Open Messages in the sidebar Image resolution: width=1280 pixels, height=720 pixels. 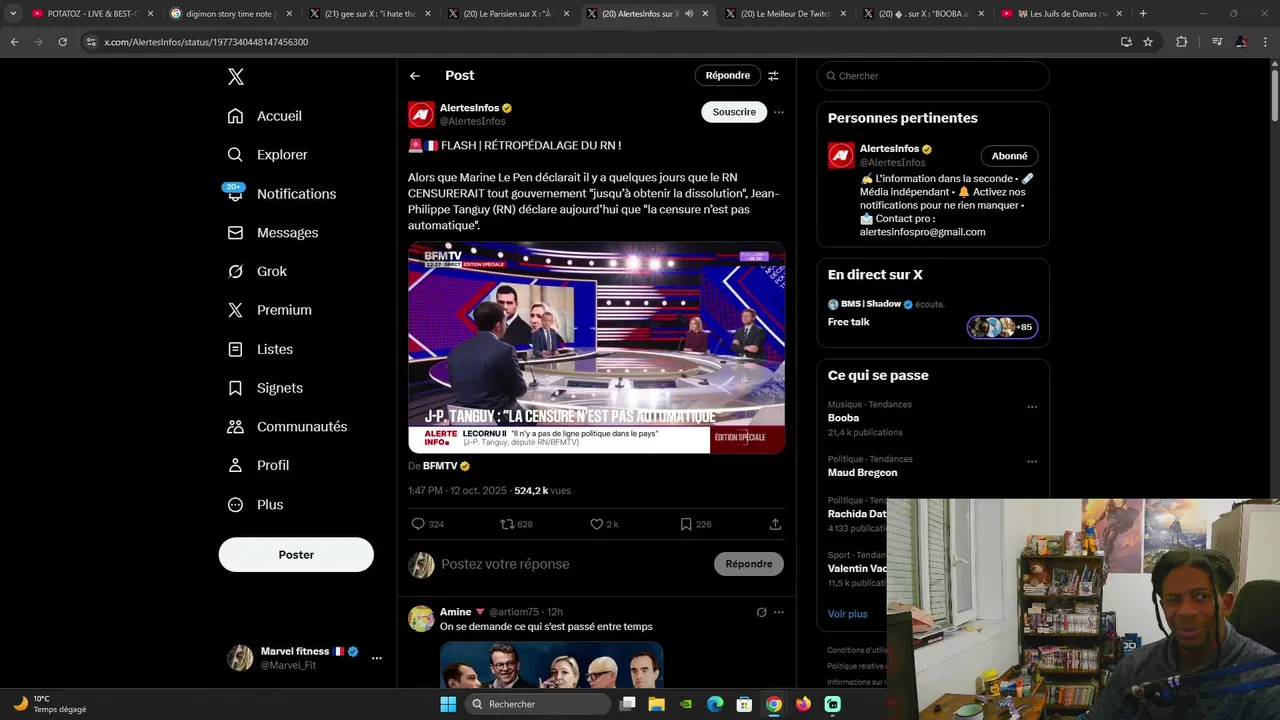[273, 233]
